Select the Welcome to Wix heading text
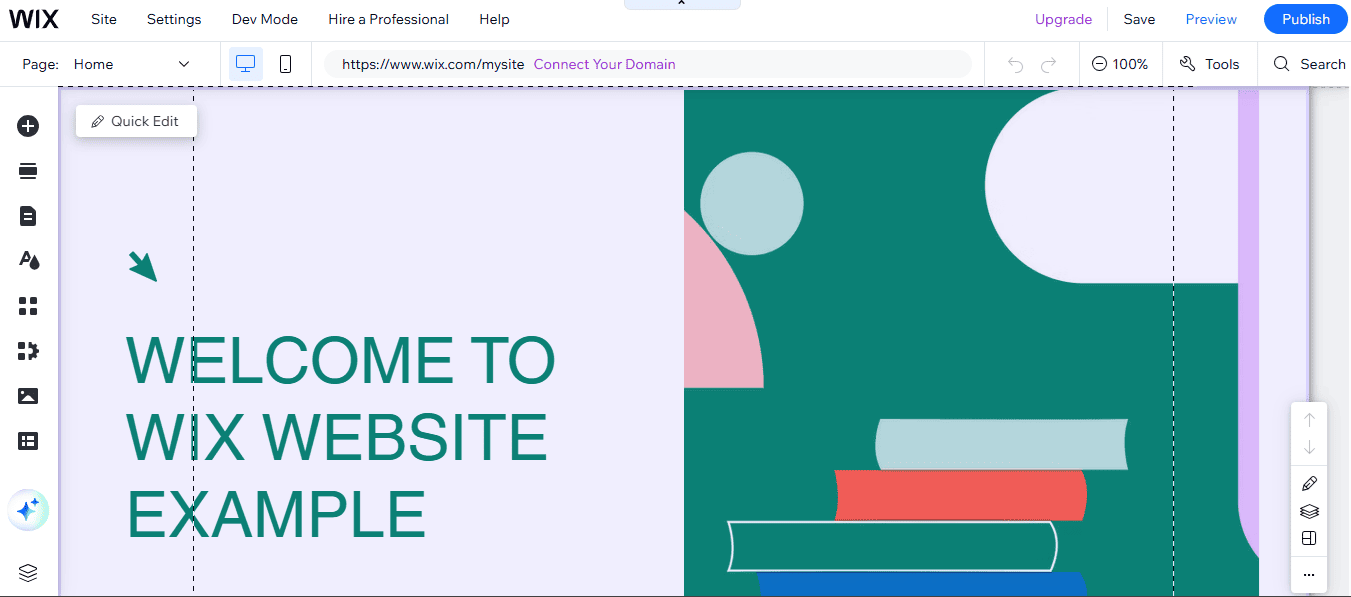Screen dimensions: 1351x597 (x=340, y=436)
